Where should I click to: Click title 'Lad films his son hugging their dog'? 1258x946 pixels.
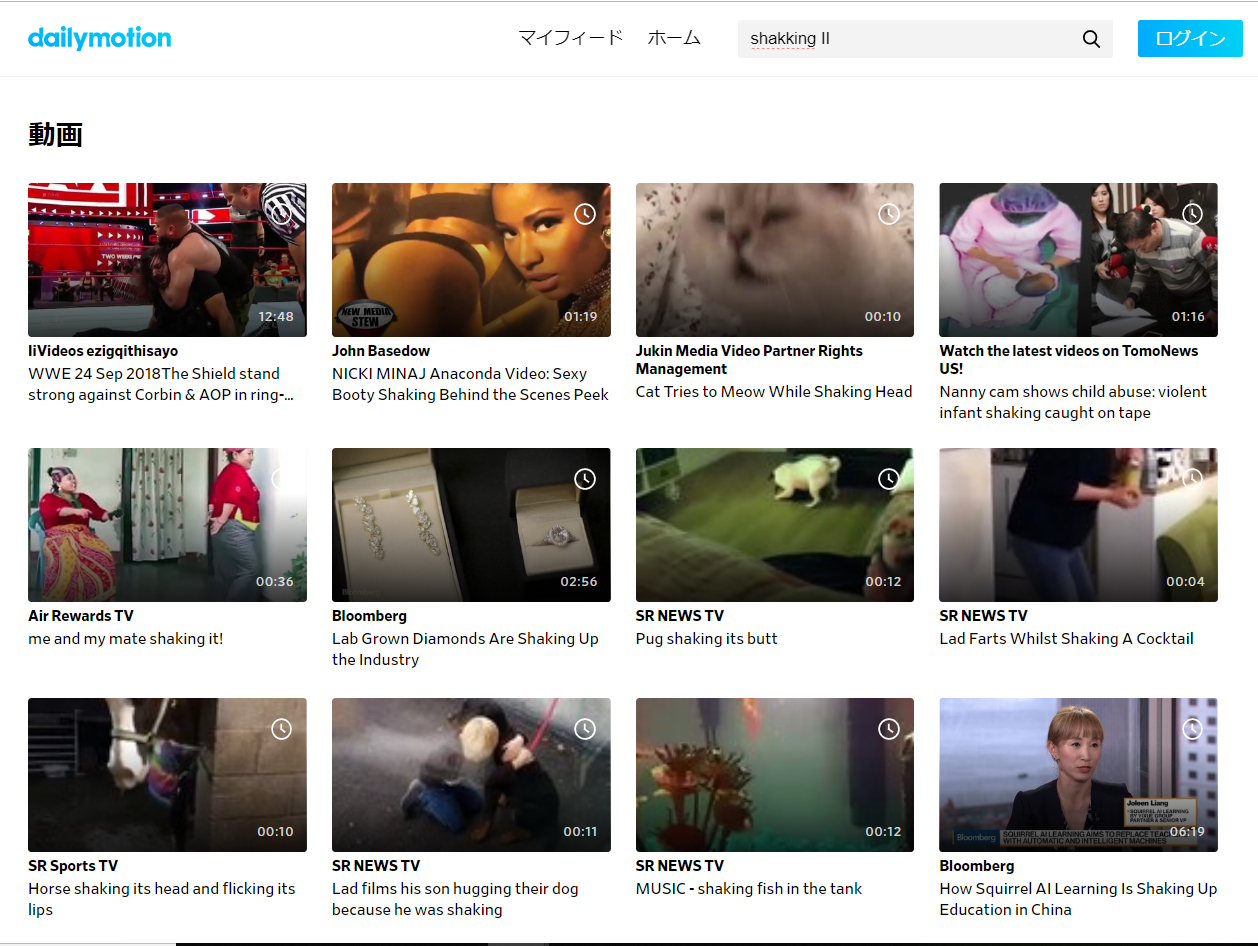[x=455, y=899]
